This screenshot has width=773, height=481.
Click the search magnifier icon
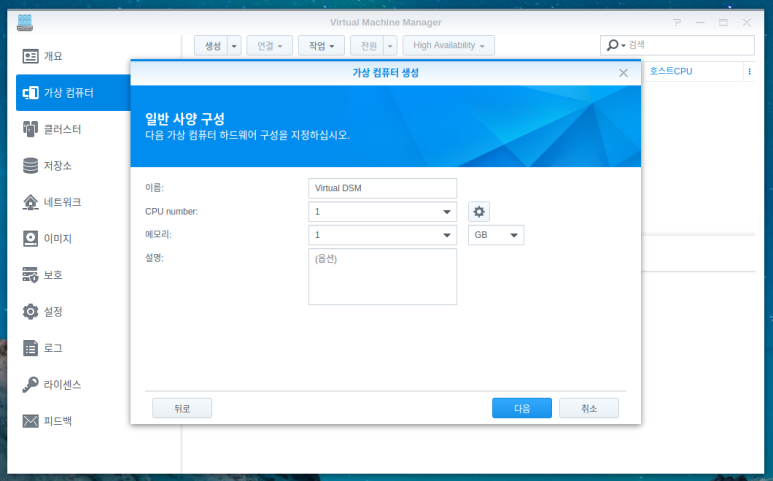(x=612, y=45)
